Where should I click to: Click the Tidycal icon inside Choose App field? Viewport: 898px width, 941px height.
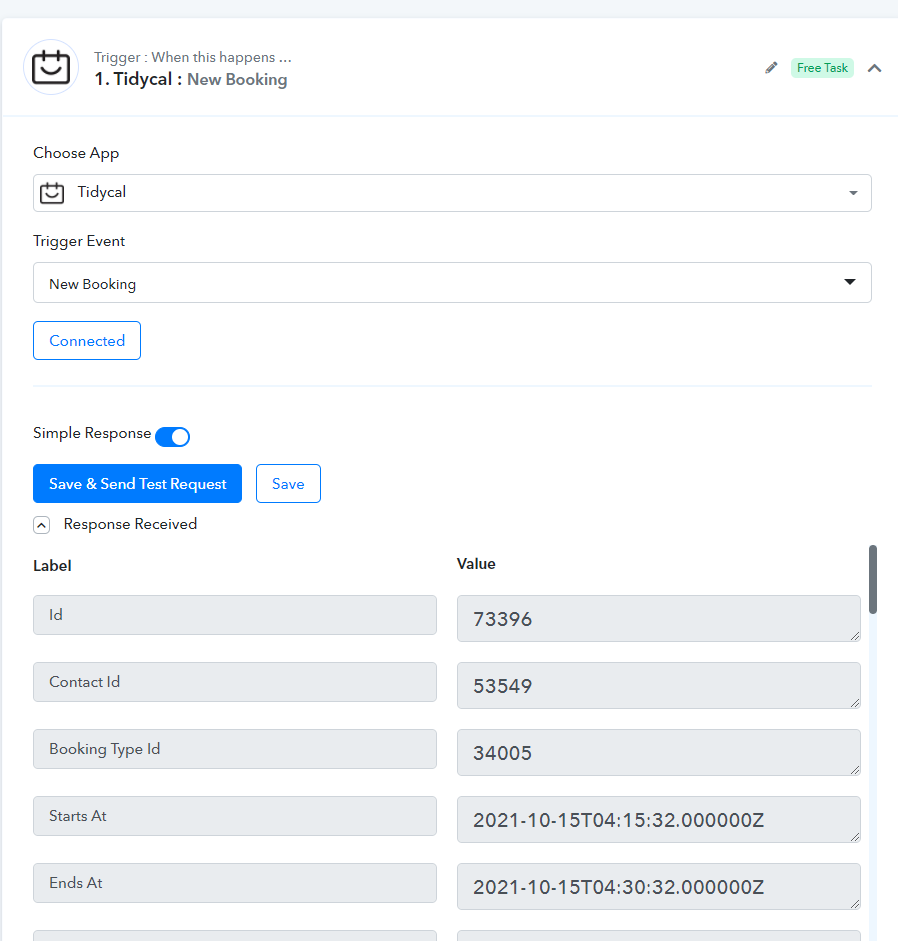pyautogui.click(x=52, y=193)
